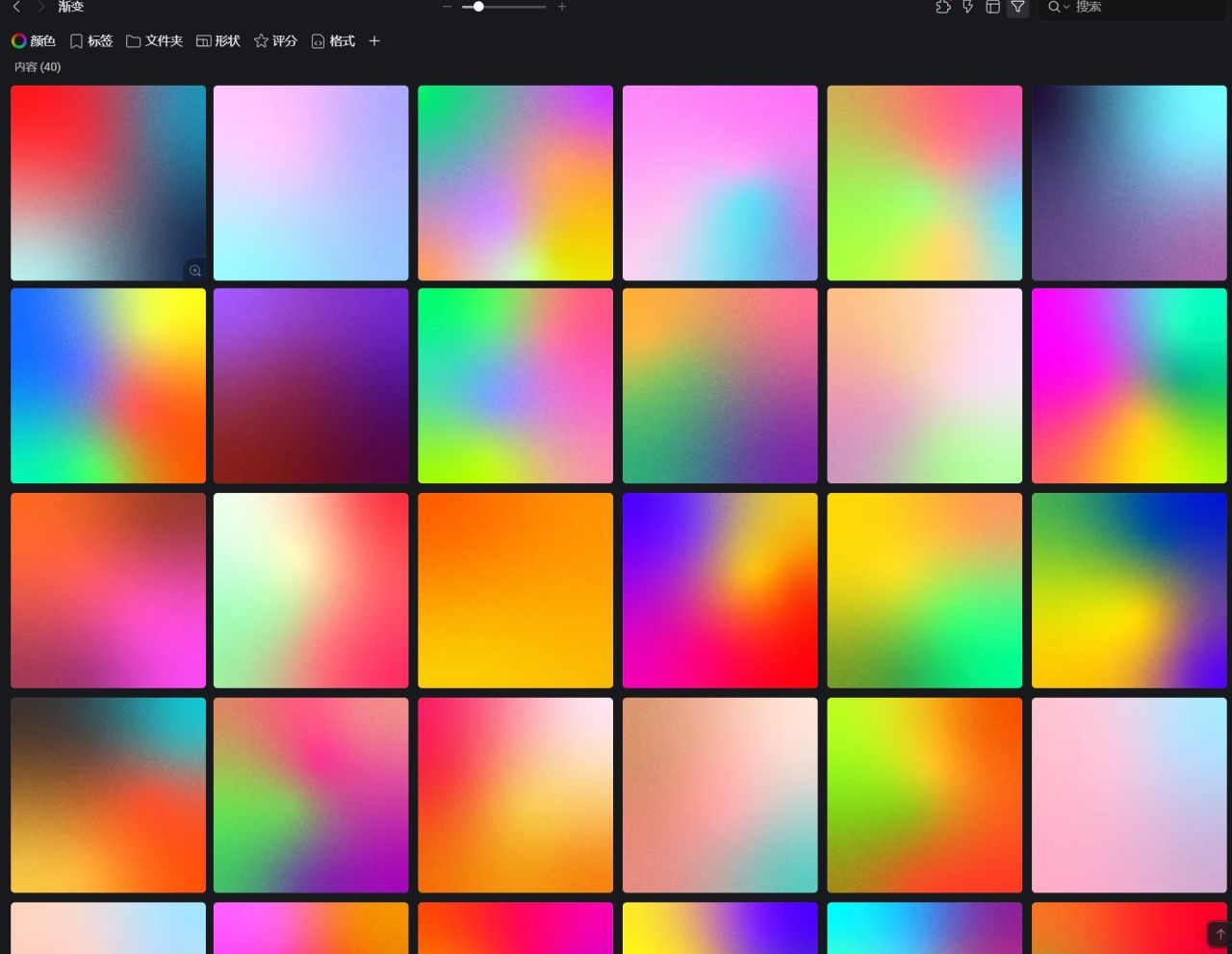Open the 评分 rating filter
The height and width of the screenshot is (954, 1232).
[275, 41]
